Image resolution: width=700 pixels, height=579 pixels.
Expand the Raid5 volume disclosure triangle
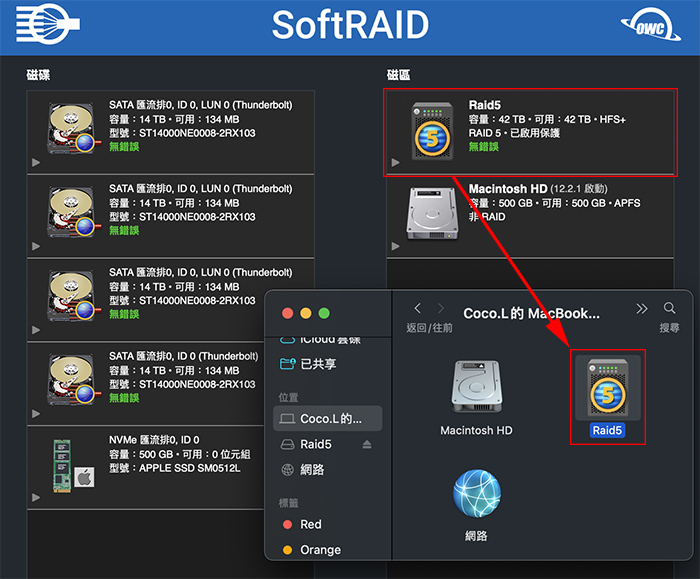click(x=396, y=162)
